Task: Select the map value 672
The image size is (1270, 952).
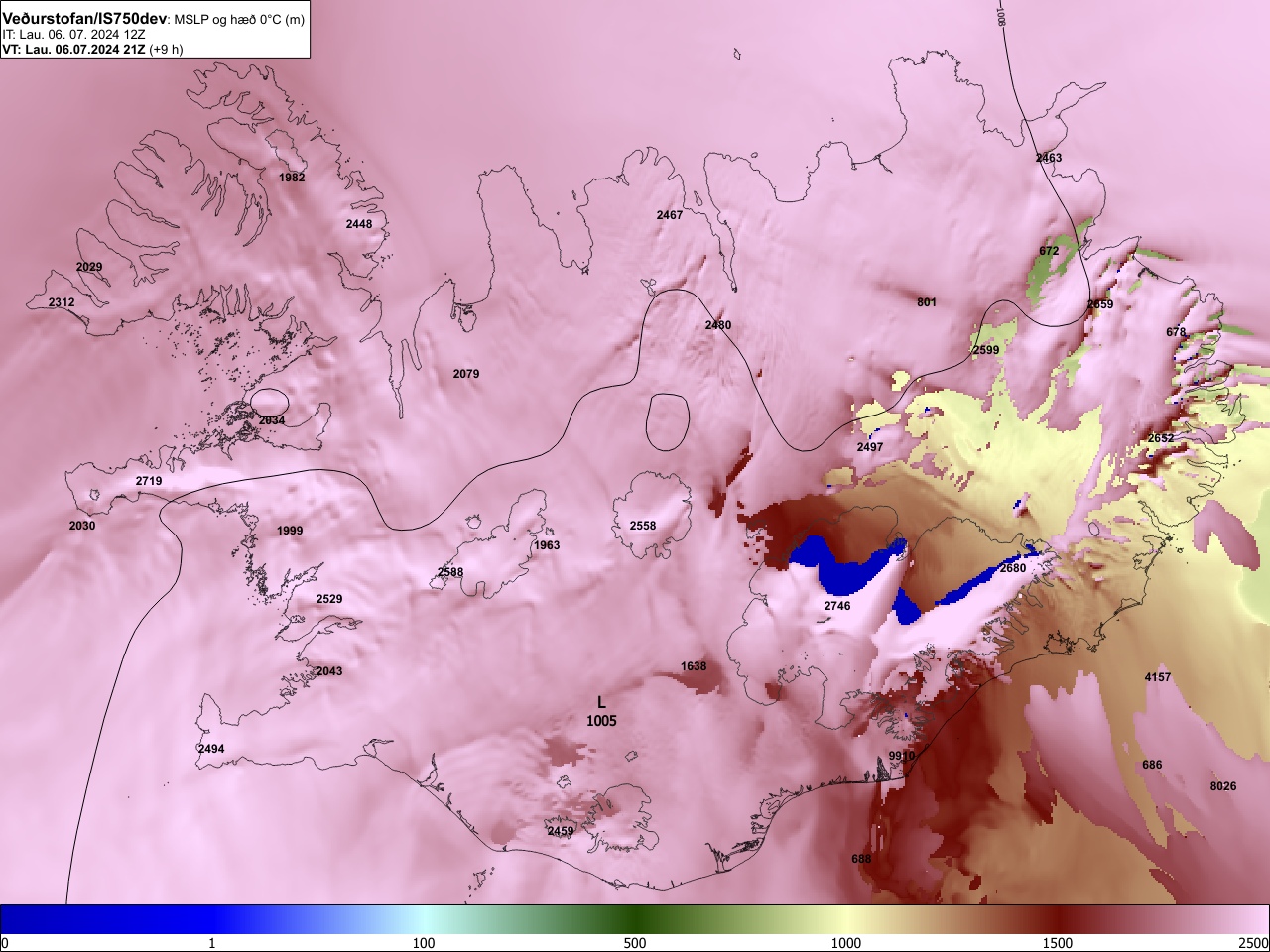Action: coord(1049,251)
